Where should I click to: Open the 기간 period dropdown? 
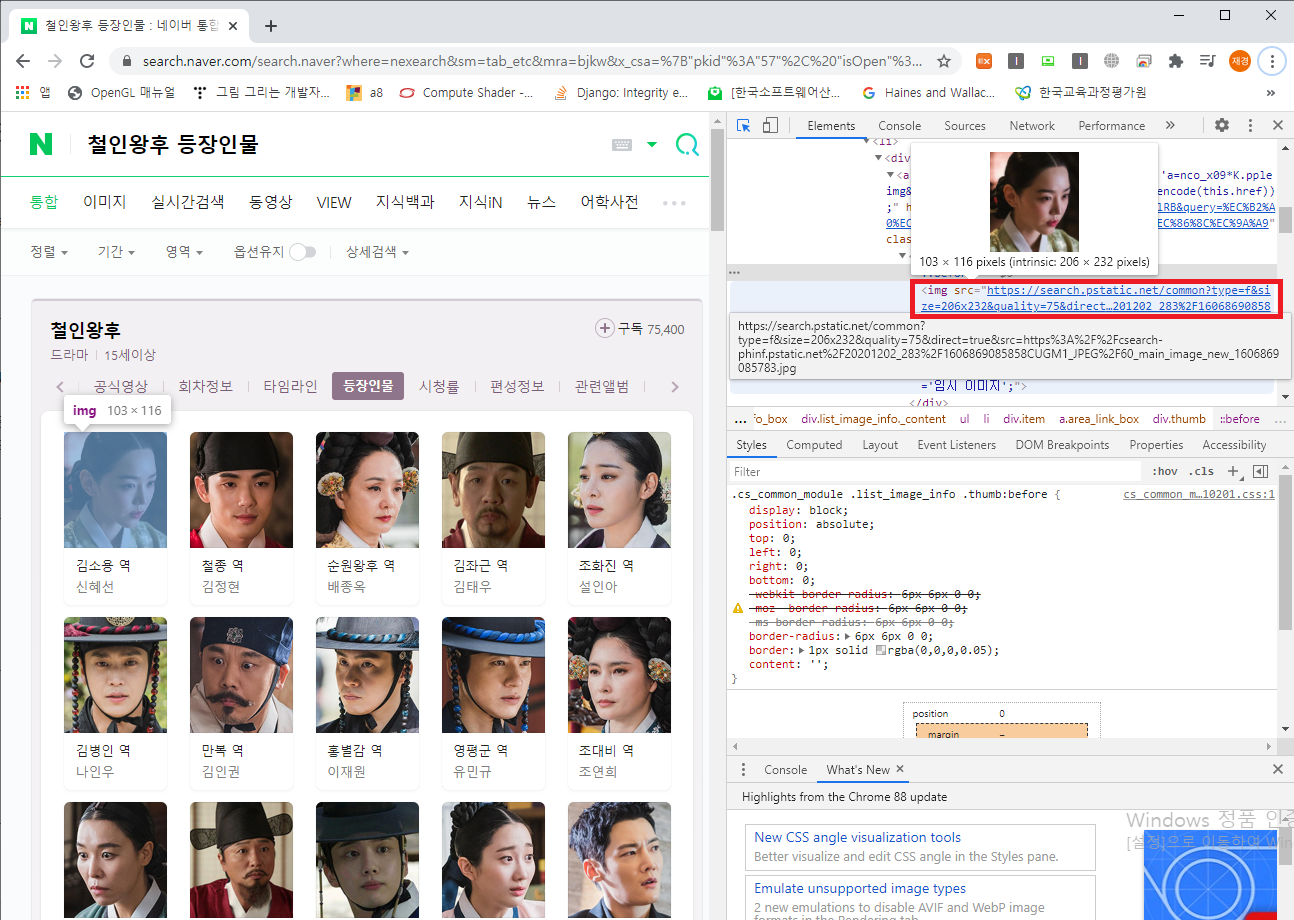[x=116, y=252]
